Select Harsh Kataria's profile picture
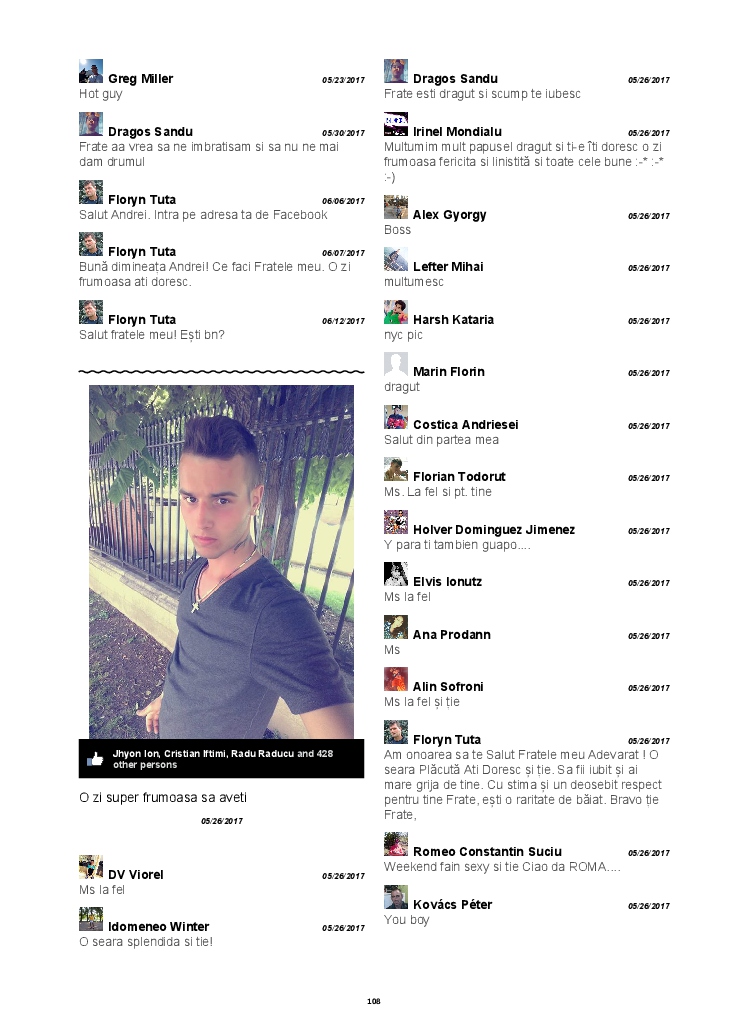Viewport: 748px width, 1024px height. (x=396, y=312)
